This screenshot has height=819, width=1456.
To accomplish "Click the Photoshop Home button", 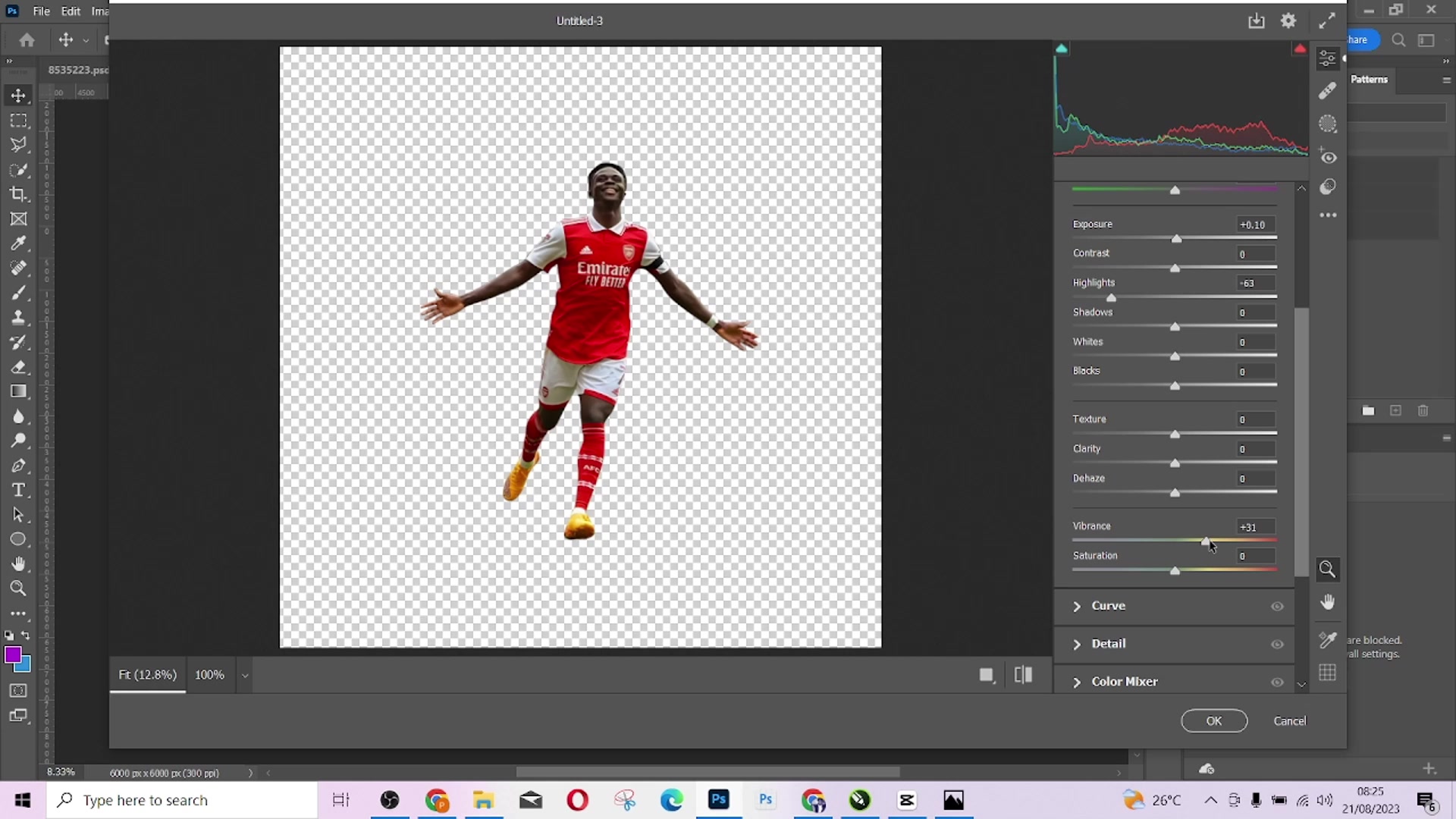I will (x=27, y=40).
